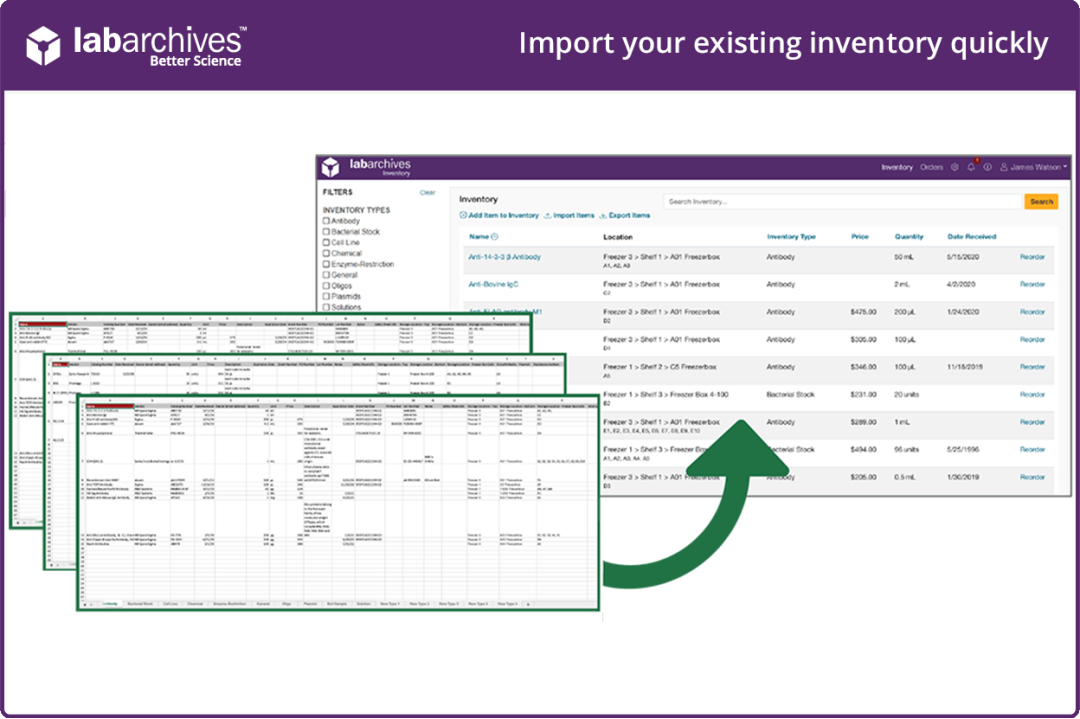The width and height of the screenshot is (1080, 719).
Task: Click the info icon in the header
Action: (988, 167)
